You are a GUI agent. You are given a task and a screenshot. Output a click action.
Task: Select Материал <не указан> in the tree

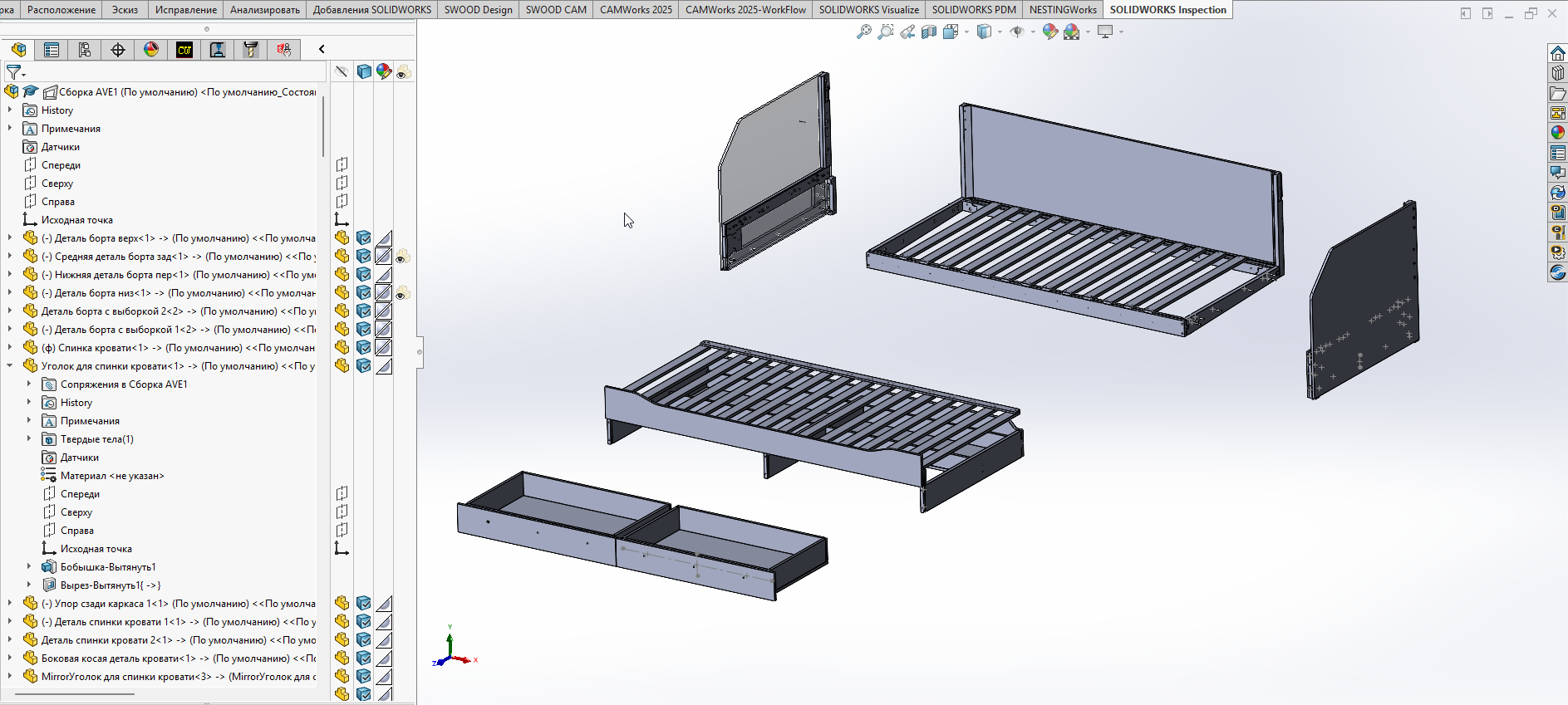[x=112, y=476]
